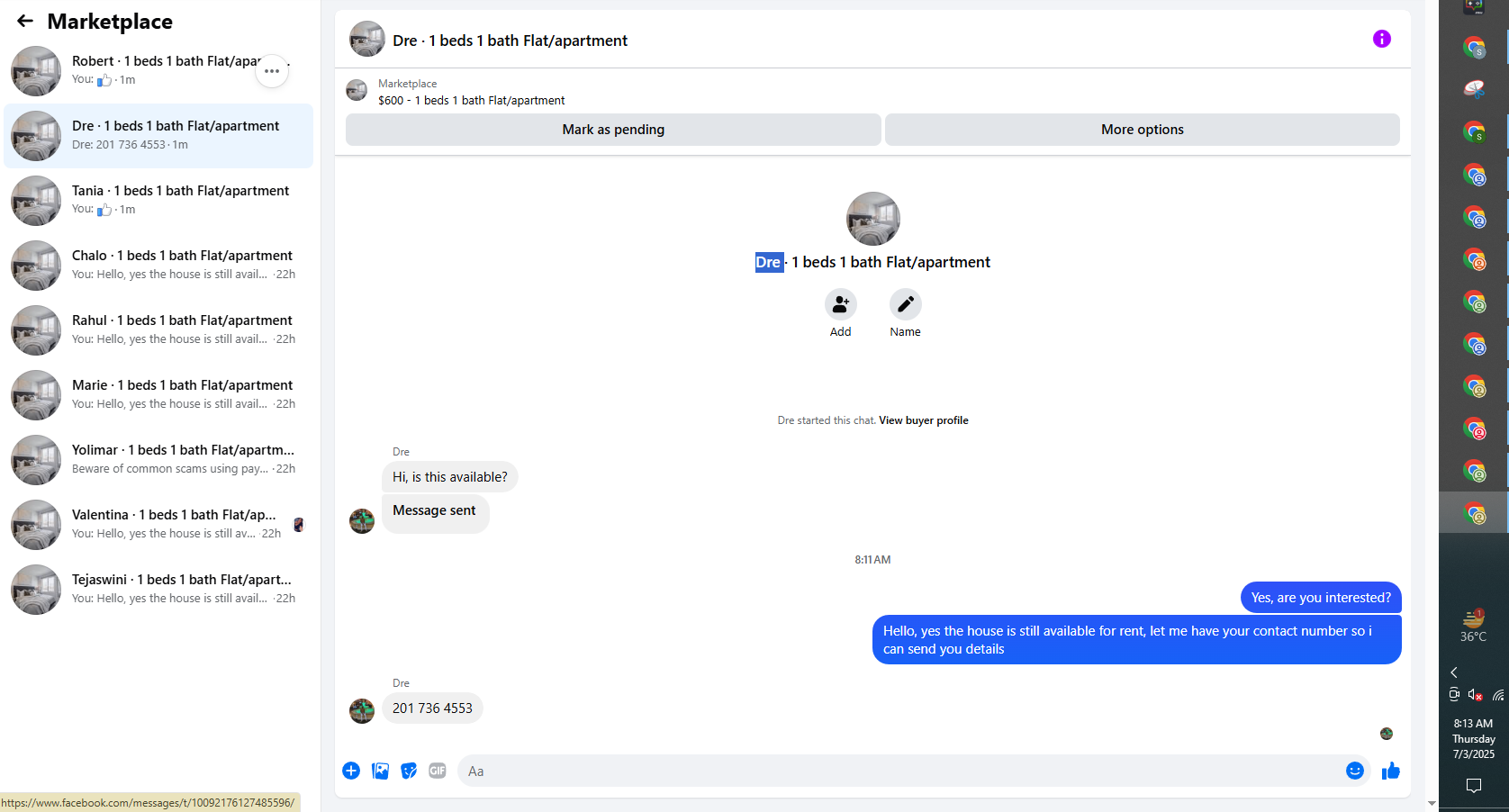Click the $600 listing title text
This screenshot has width=1509, height=812.
click(x=471, y=101)
